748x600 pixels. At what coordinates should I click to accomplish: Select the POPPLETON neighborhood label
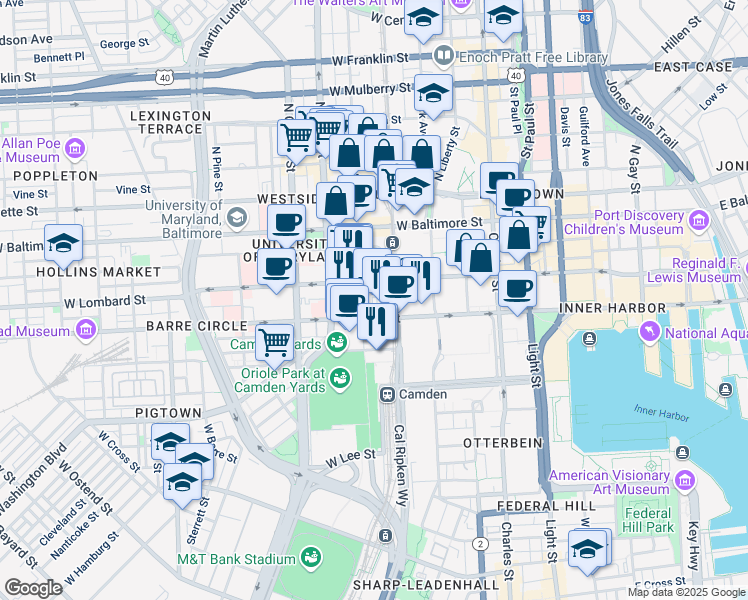pos(56,176)
